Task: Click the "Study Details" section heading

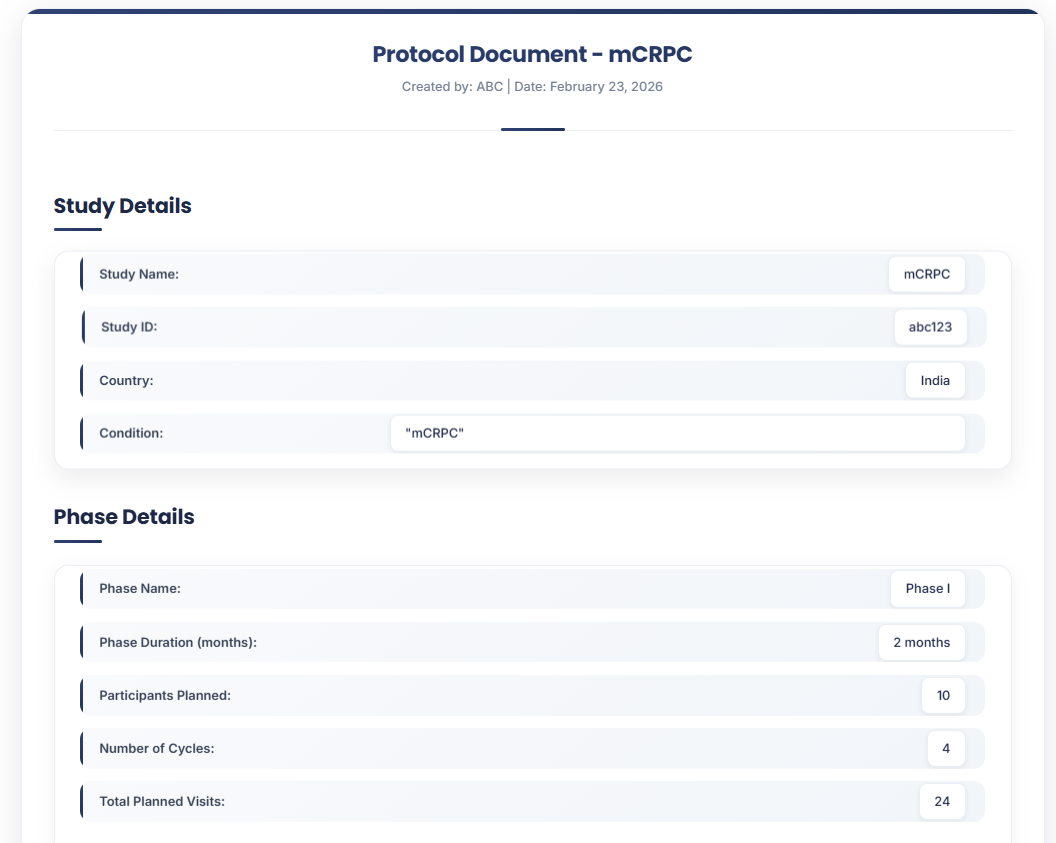Action: [x=122, y=206]
